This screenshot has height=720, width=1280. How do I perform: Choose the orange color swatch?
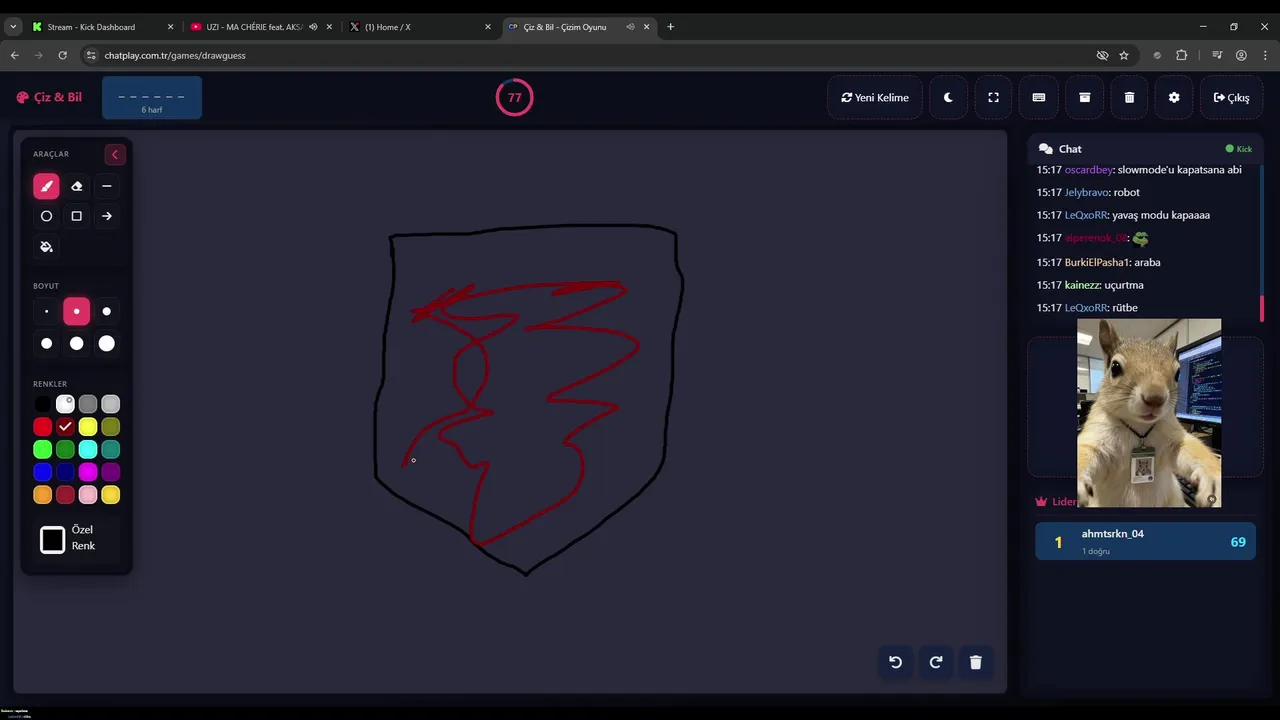pyautogui.click(x=42, y=495)
